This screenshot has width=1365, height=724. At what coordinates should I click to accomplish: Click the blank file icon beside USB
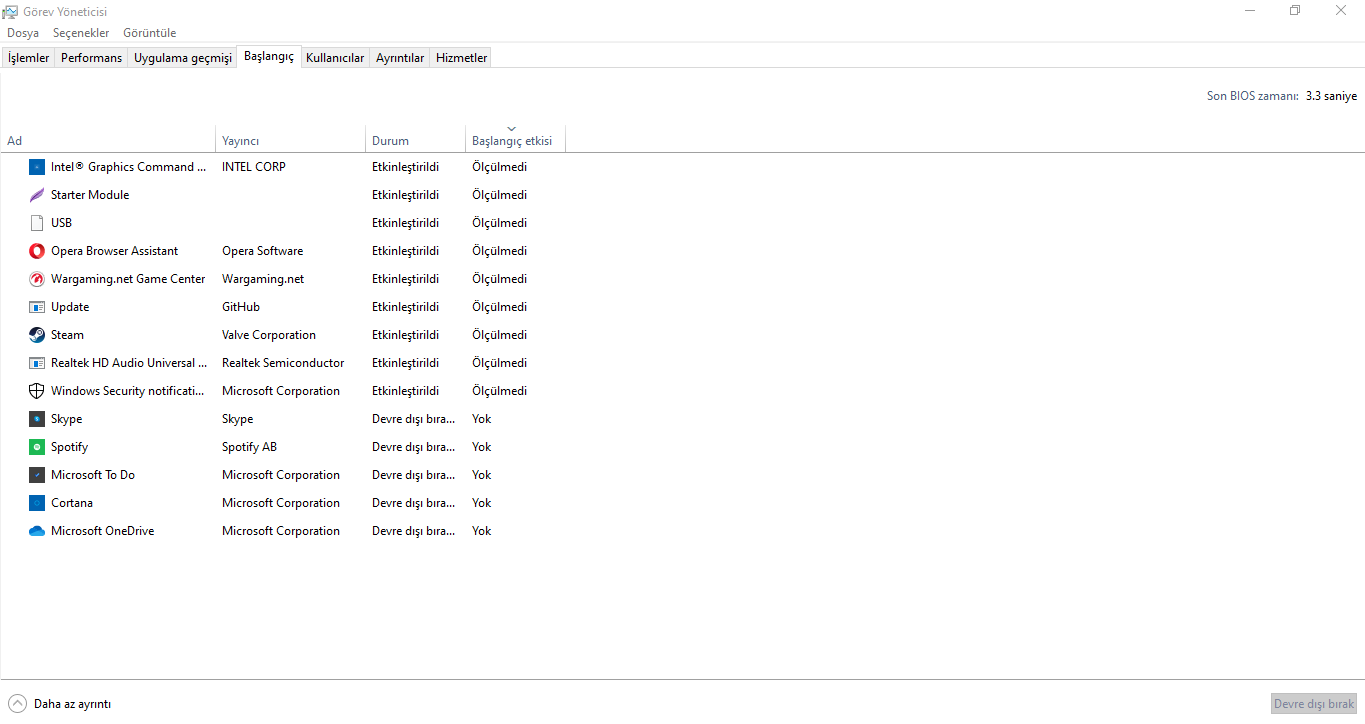tap(37, 223)
